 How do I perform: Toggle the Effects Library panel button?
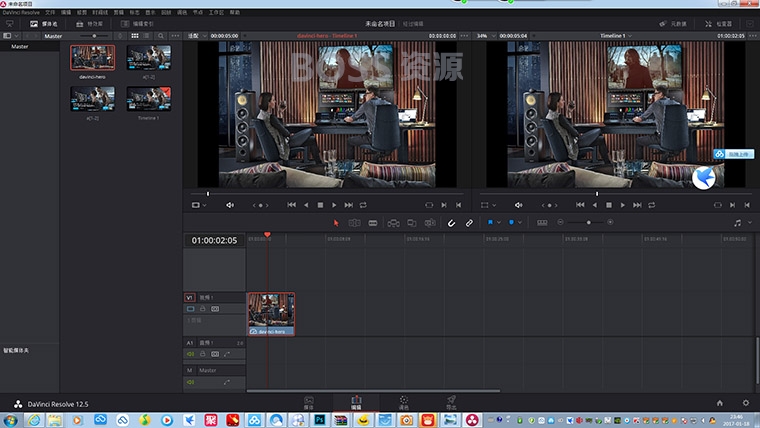coord(90,24)
